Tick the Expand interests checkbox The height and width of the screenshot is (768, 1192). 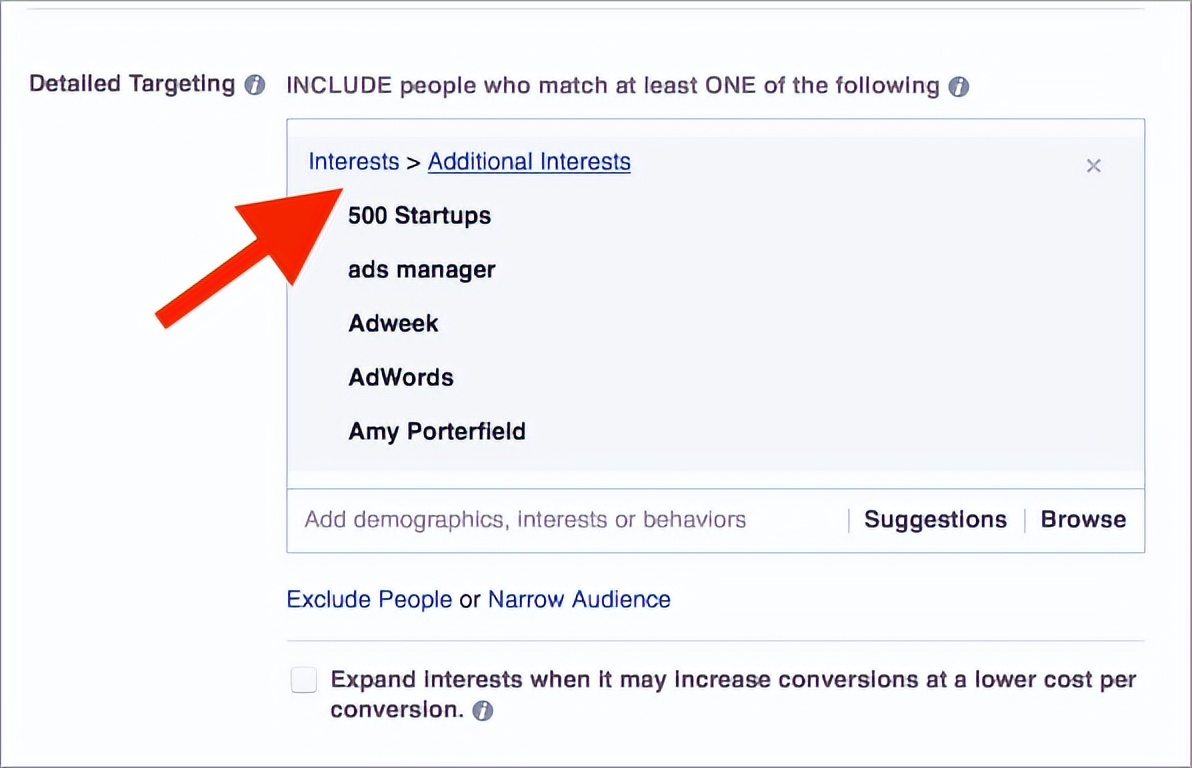(303, 681)
